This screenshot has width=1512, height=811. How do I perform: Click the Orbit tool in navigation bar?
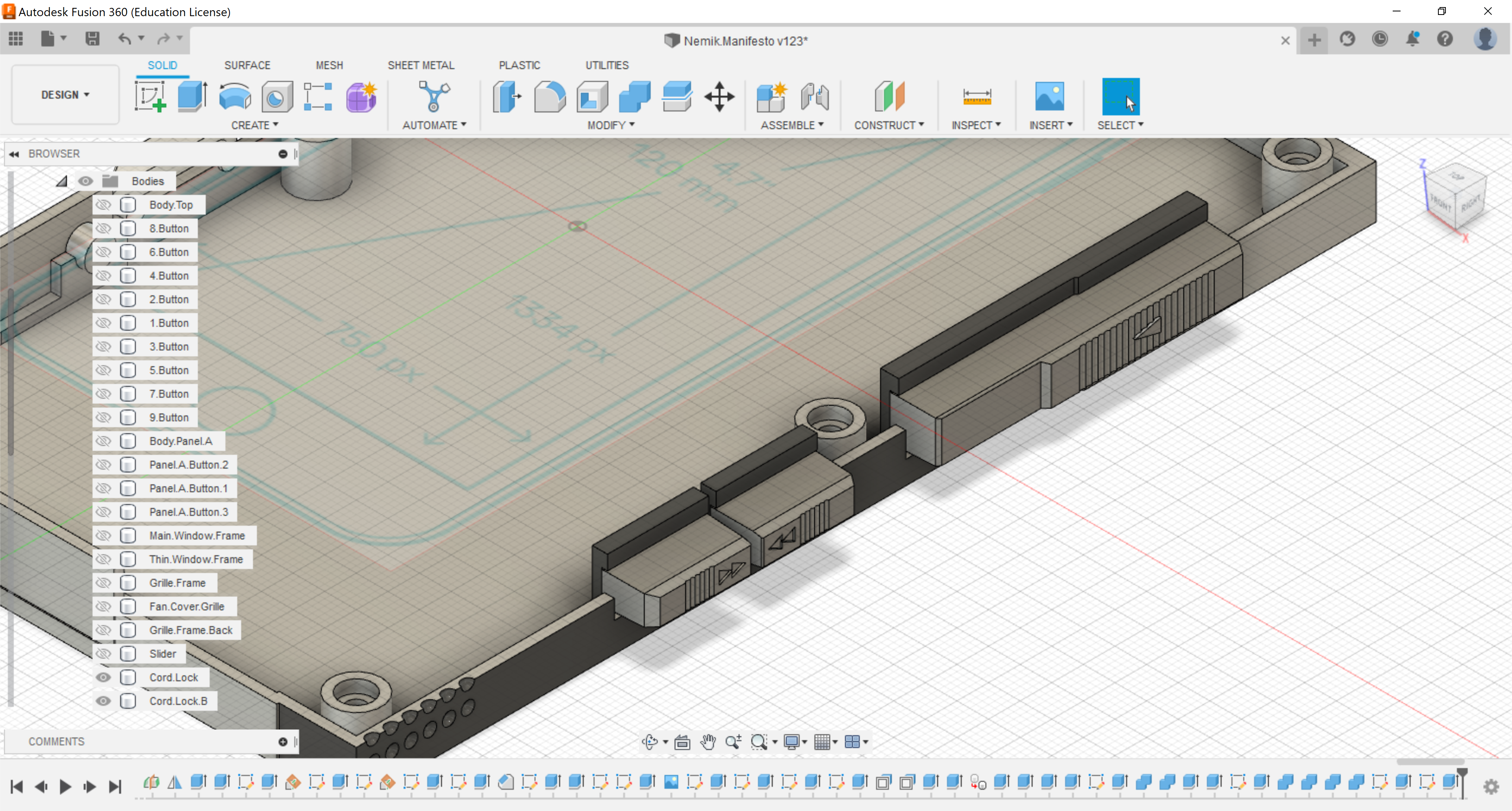tap(650, 742)
